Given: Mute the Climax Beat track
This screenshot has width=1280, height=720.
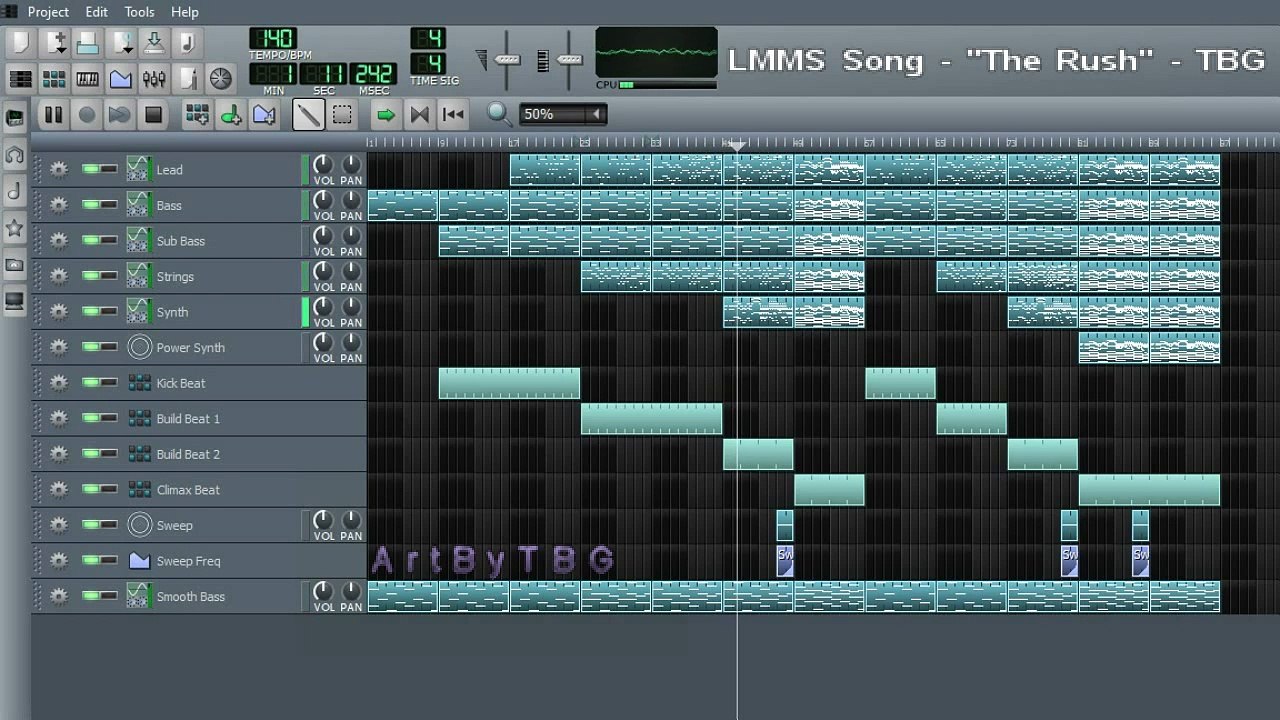Looking at the screenshot, I should click(91, 490).
